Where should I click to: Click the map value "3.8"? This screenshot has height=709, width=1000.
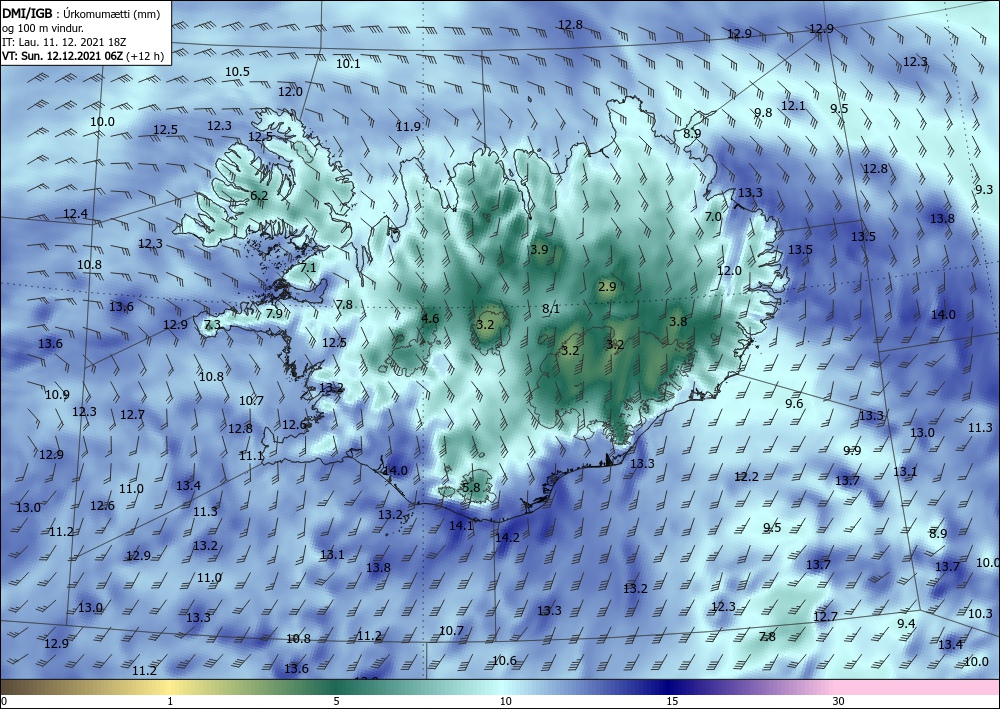click(678, 321)
